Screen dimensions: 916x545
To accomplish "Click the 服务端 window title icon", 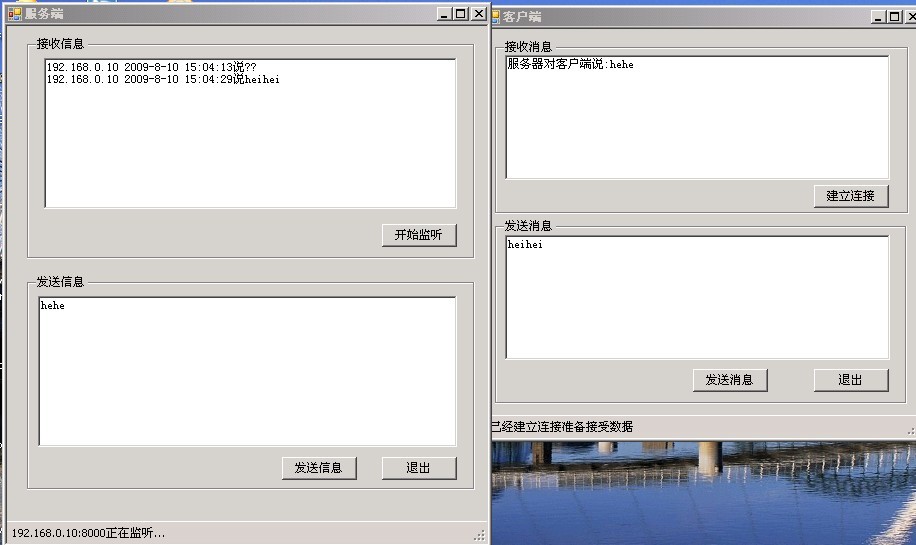I will (x=15, y=13).
